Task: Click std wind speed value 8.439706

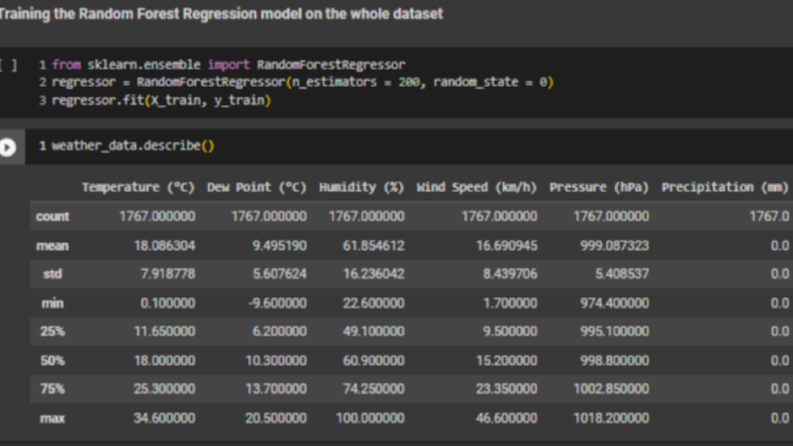Action: (x=510, y=274)
